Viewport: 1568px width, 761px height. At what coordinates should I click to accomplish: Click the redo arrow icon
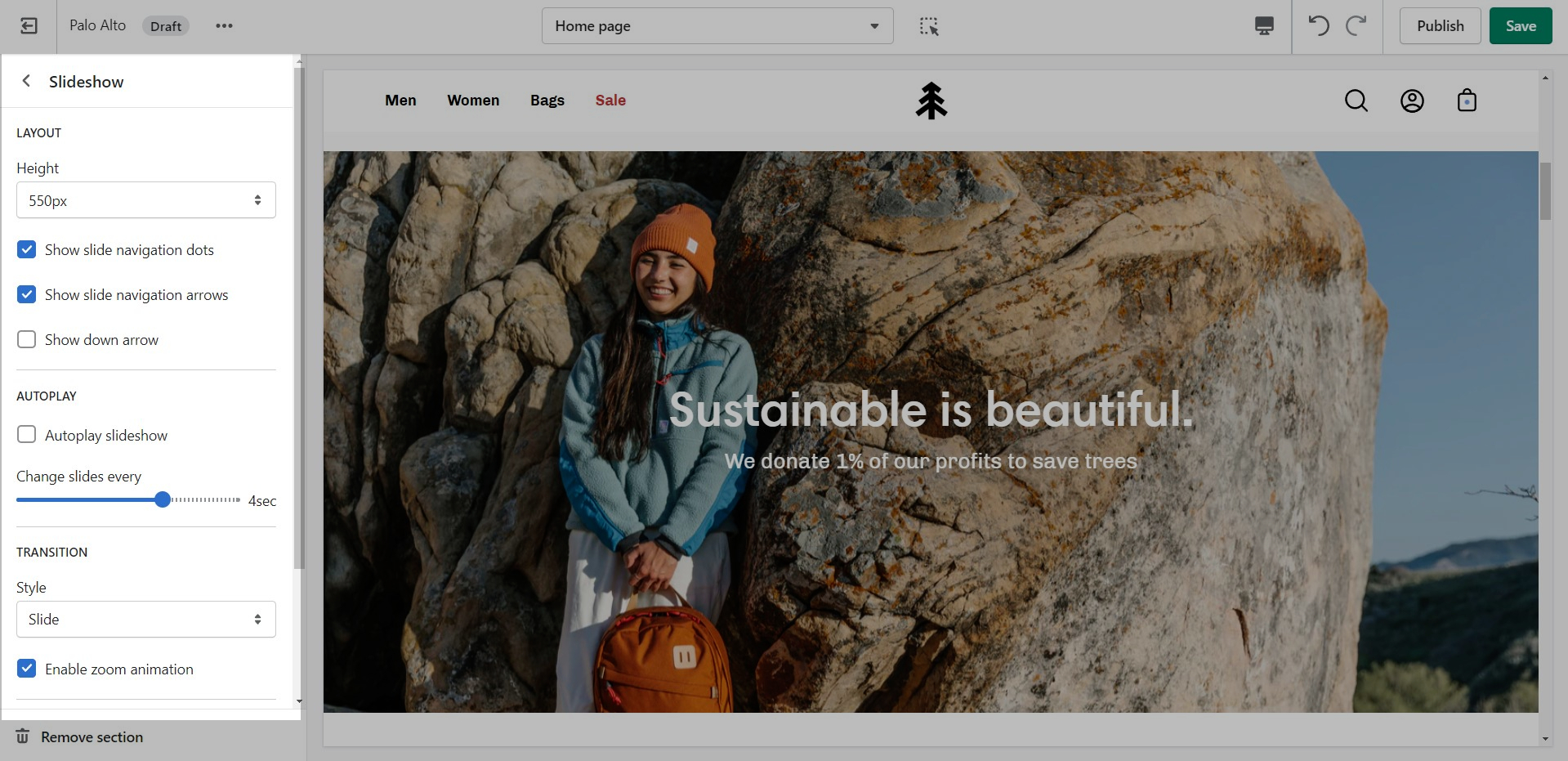(1356, 26)
